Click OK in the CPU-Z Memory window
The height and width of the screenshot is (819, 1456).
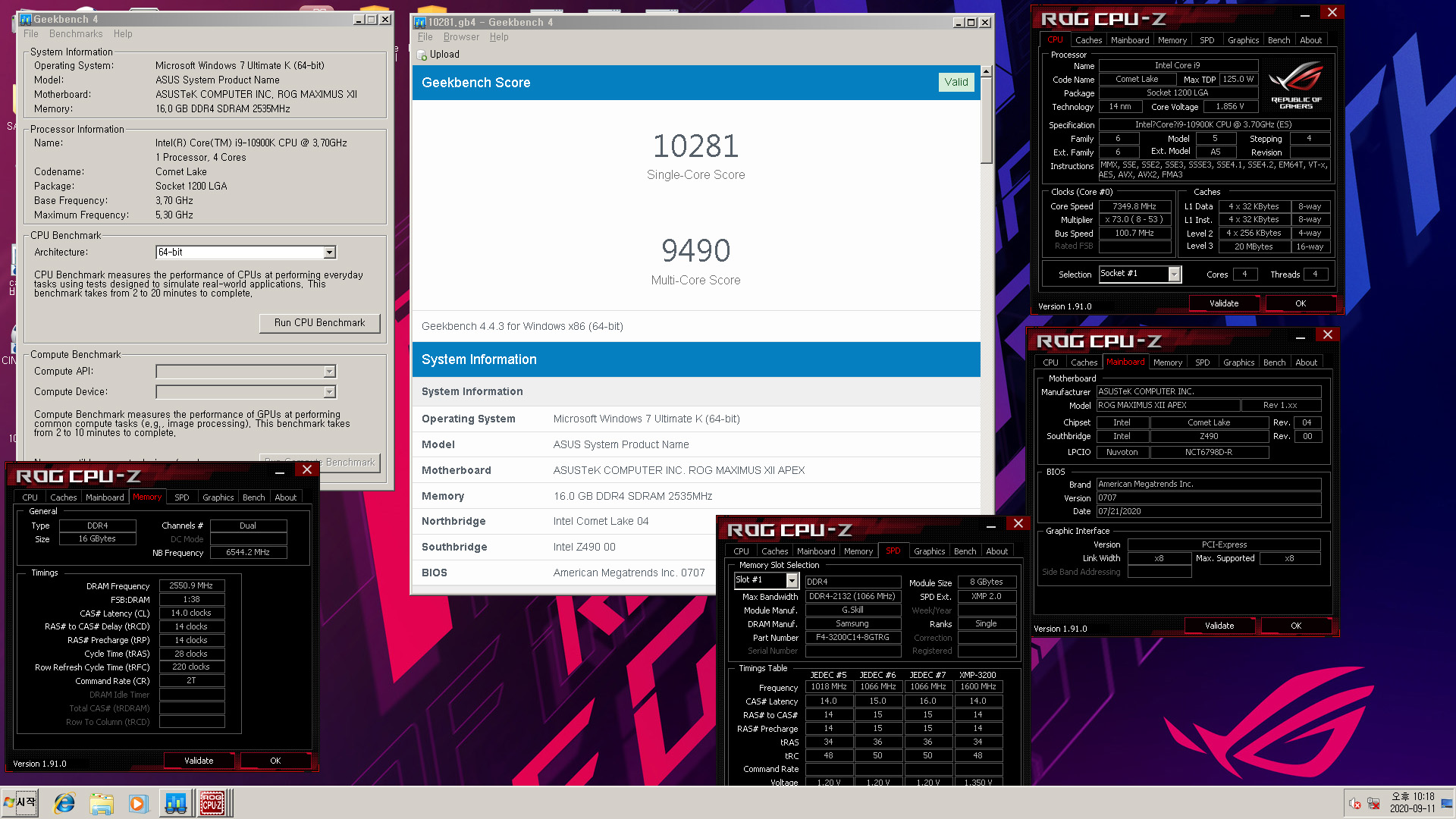pyautogui.click(x=275, y=761)
